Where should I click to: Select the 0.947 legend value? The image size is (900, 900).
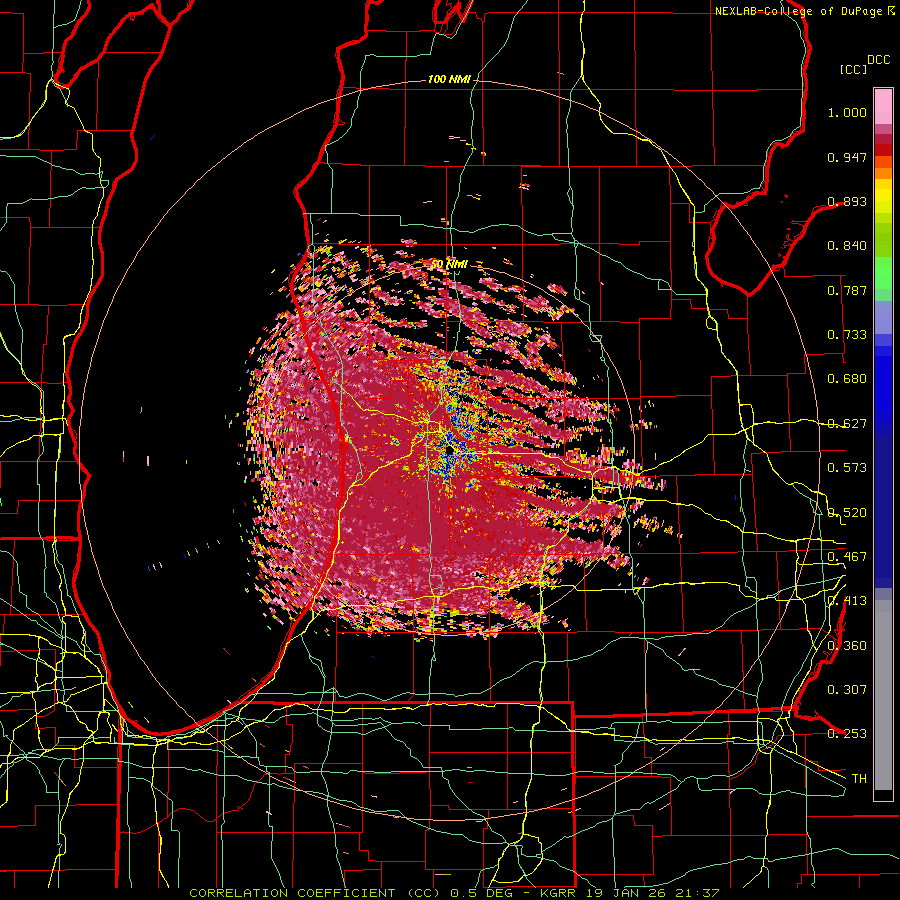[x=847, y=157]
